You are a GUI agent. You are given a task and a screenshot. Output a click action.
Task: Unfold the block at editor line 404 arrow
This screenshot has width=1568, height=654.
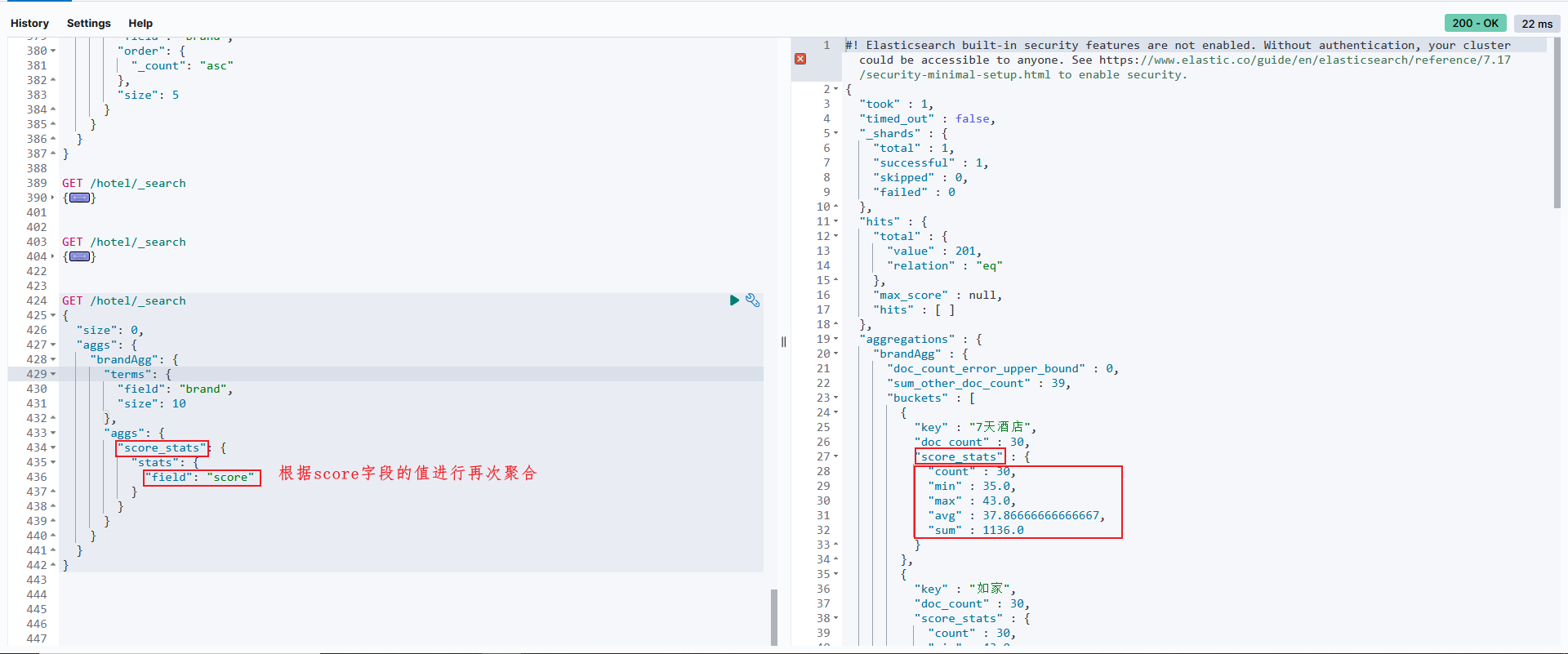(53, 256)
